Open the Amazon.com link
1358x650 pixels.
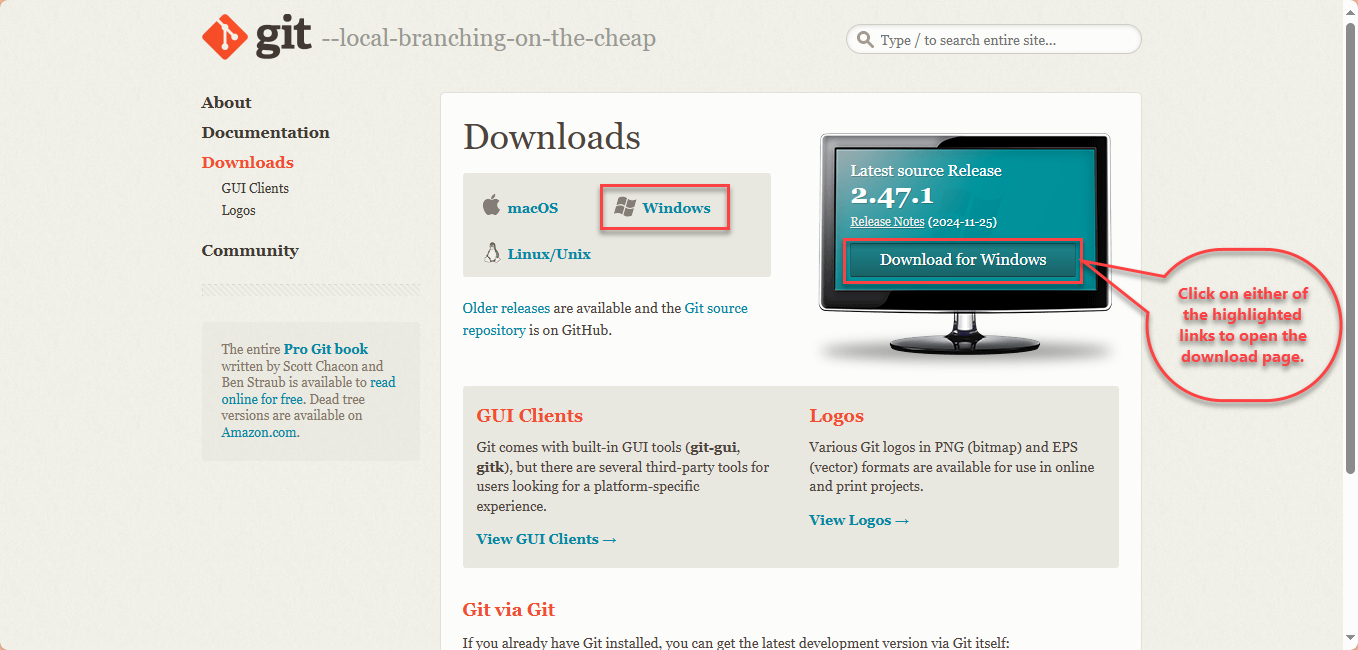258,431
